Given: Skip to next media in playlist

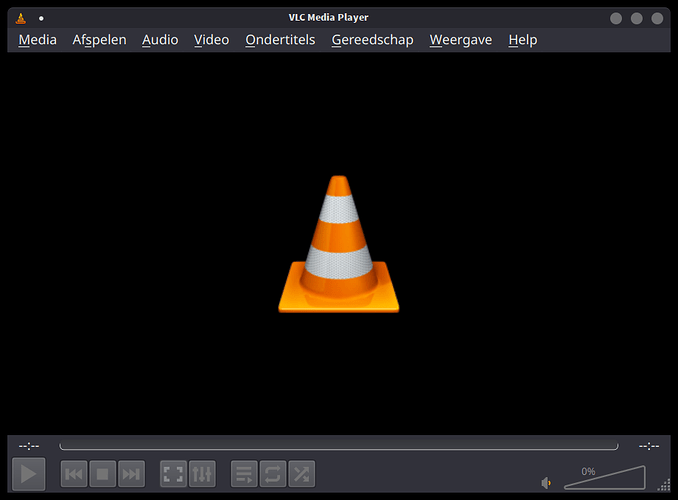Looking at the screenshot, I should (131, 474).
